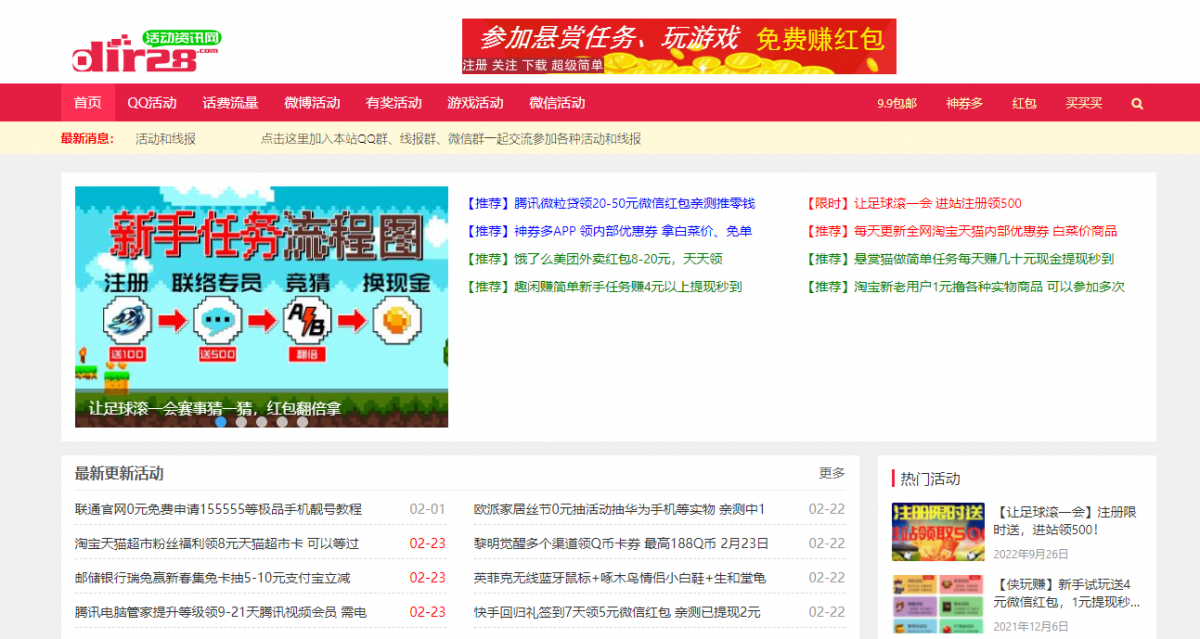Open the 新手任务流程图 carousel slide

(262, 307)
